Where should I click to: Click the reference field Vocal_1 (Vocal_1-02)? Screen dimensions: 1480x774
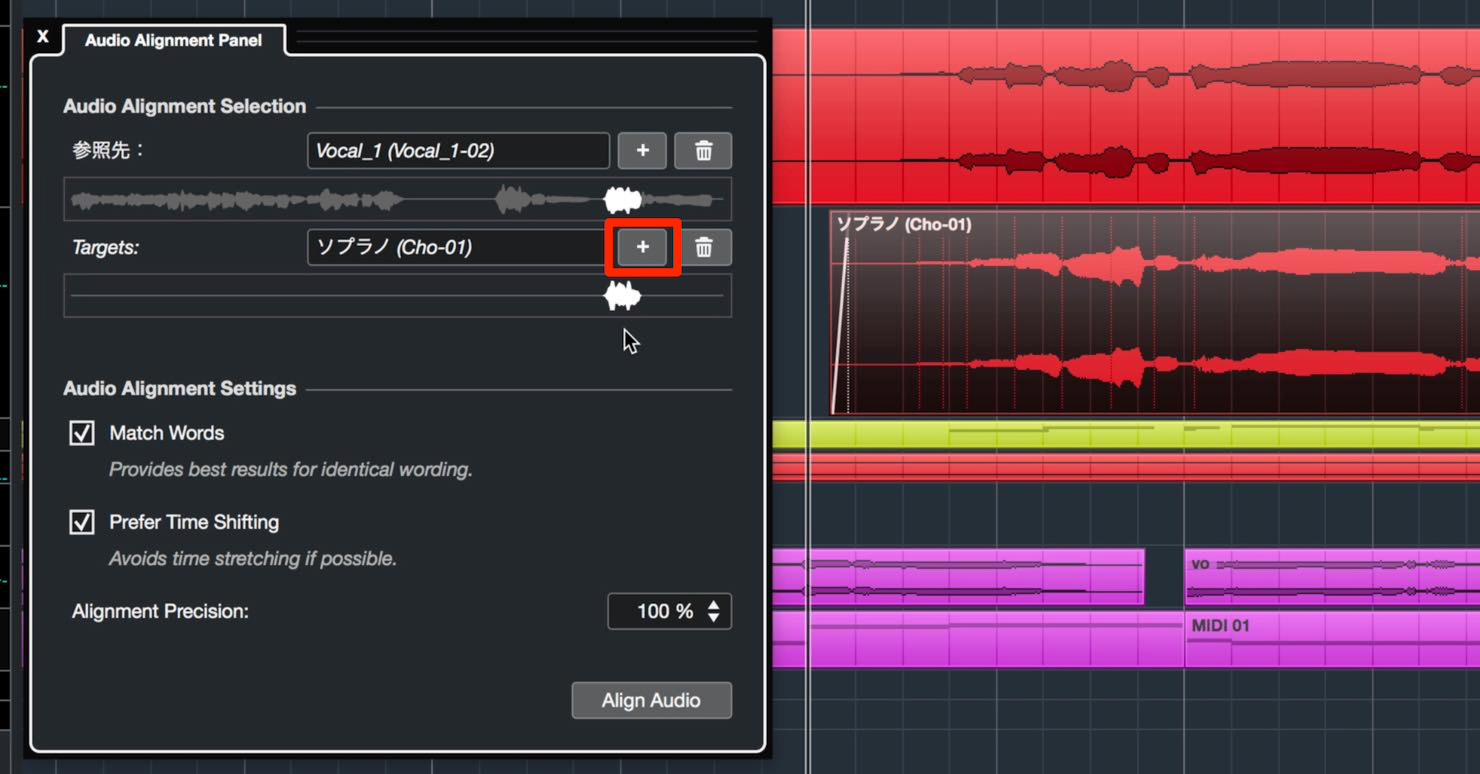click(458, 151)
